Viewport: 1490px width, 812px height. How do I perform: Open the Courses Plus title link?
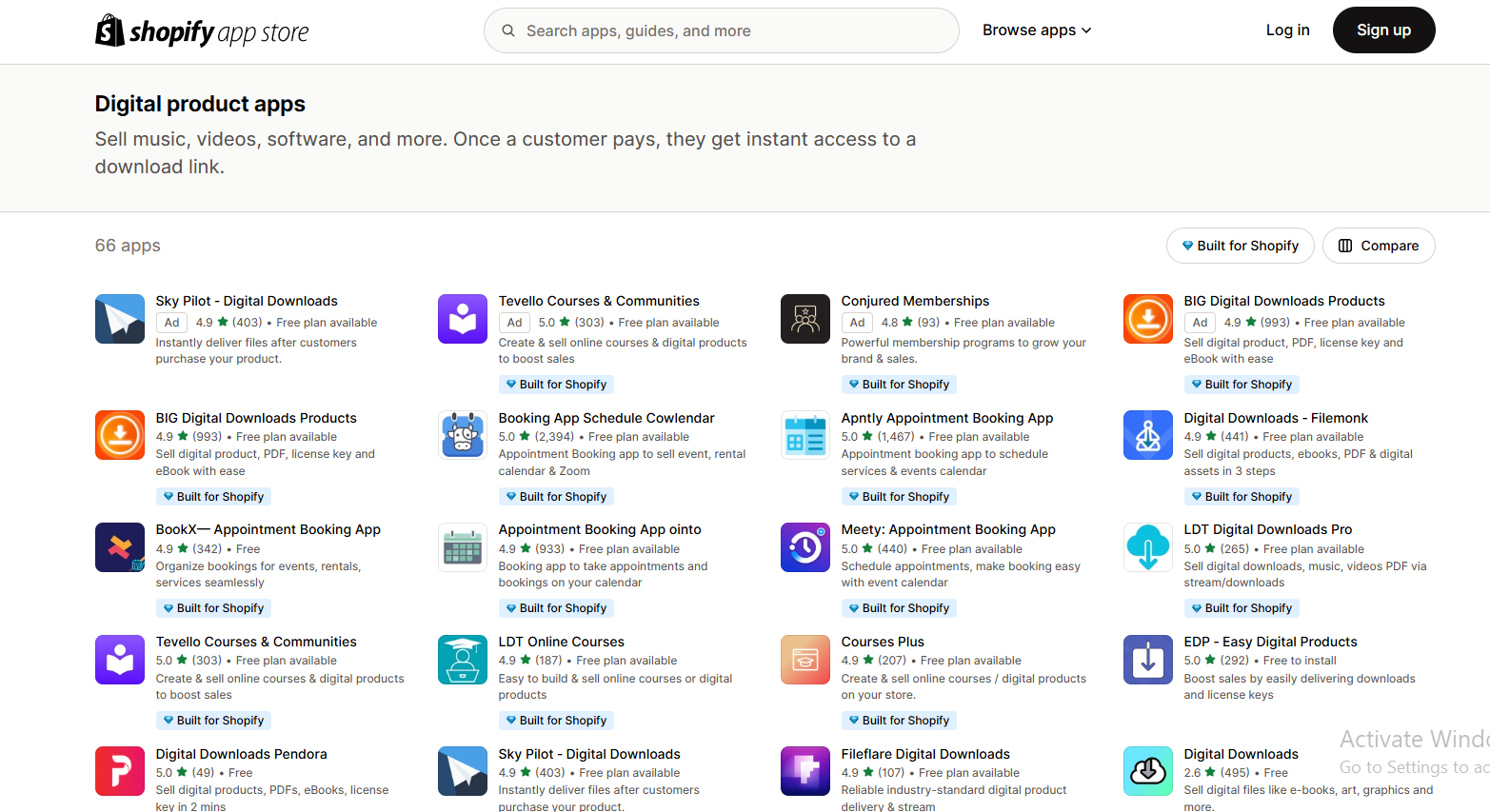pos(883,642)
